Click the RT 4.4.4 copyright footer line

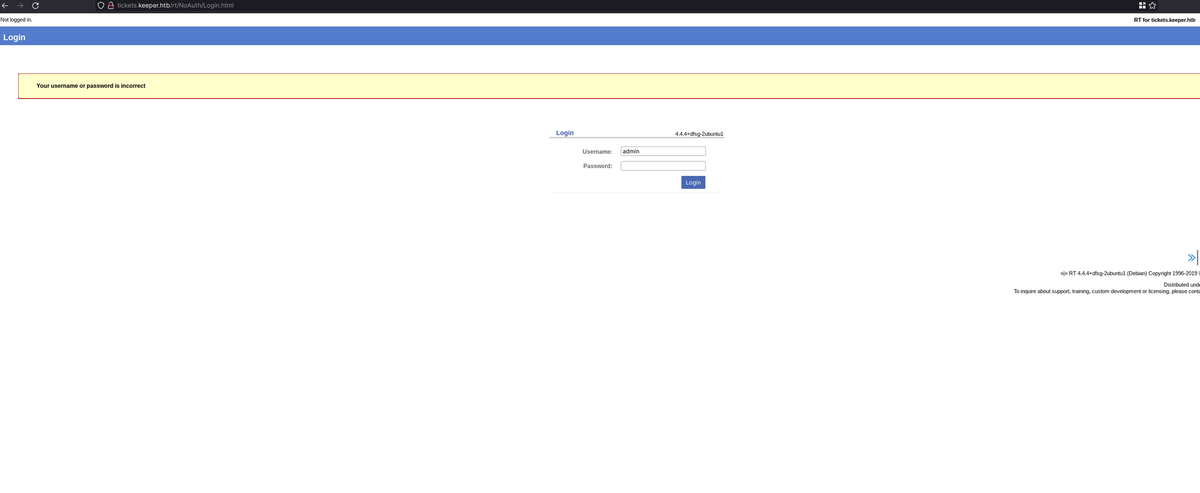pos(1129,273)
